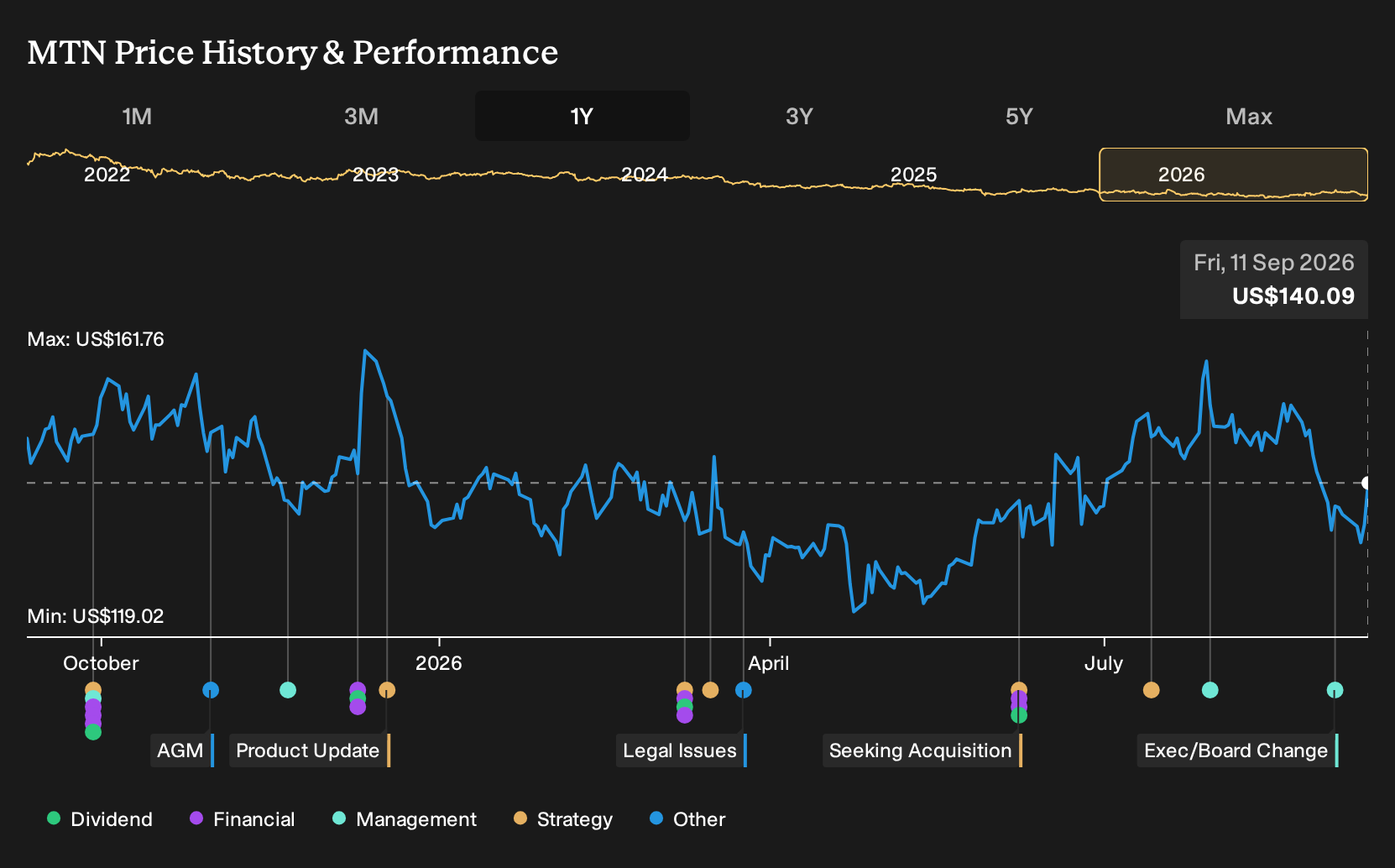
Task: Open the Seeking Acquisition event label
Action: (x=922, y=750)
